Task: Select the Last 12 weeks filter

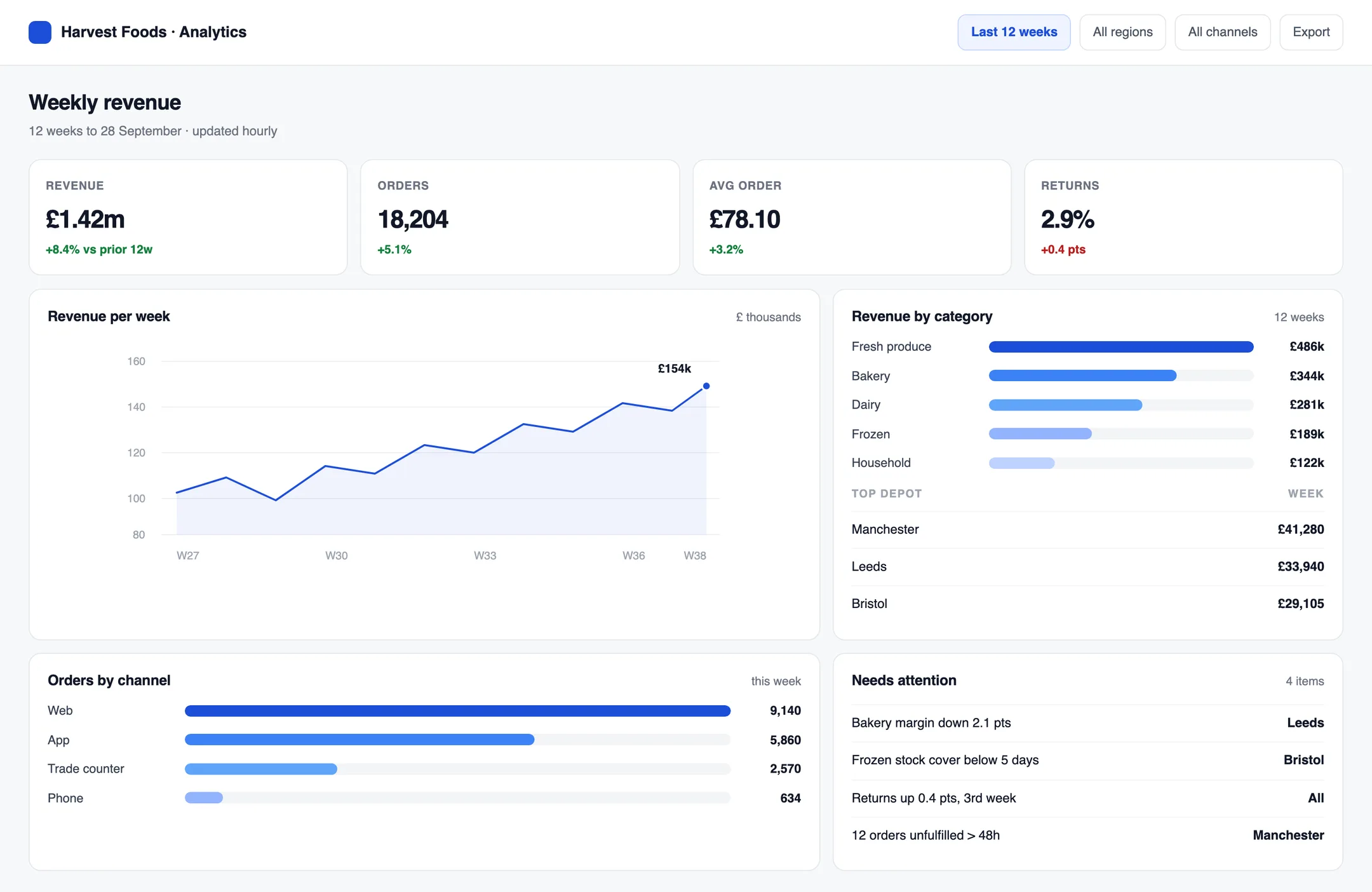Action: (1014, 32)
